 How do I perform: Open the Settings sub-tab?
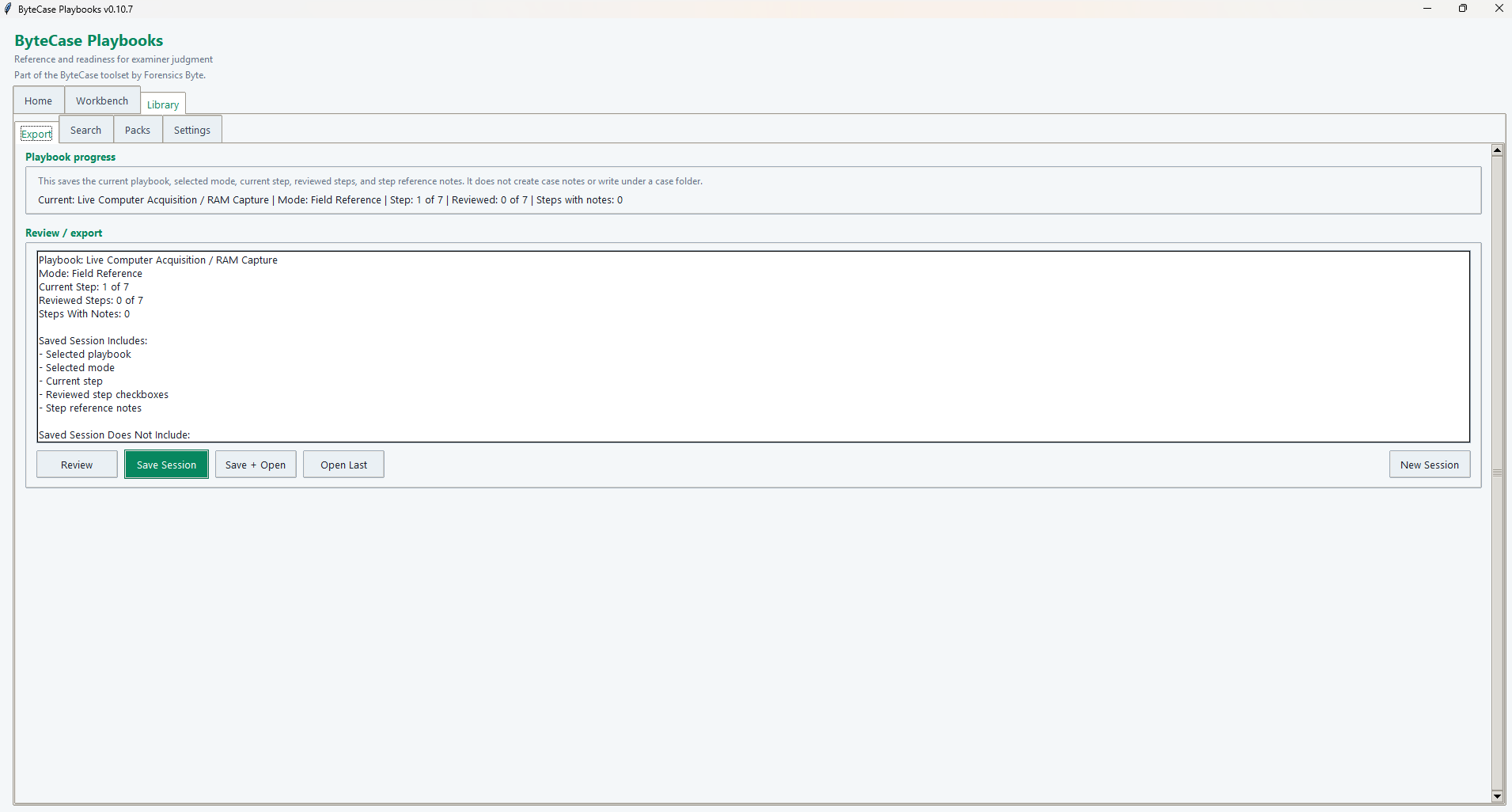pos(192,130)
